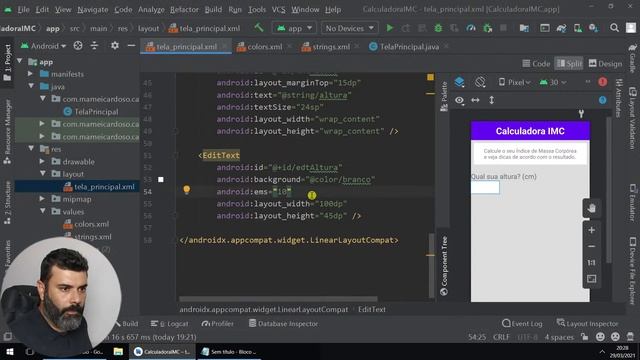Open the No Devices dropdown
Viewport: 640px width, 360px height.
click(x=349, y=28)
